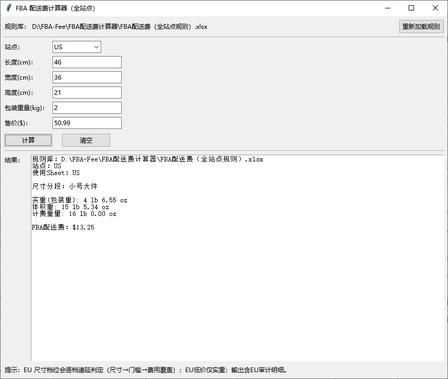The width and height of the screenshot is (448, 379).
Task: Open the site dropdown showing US
Action: [x=77, y=47]
